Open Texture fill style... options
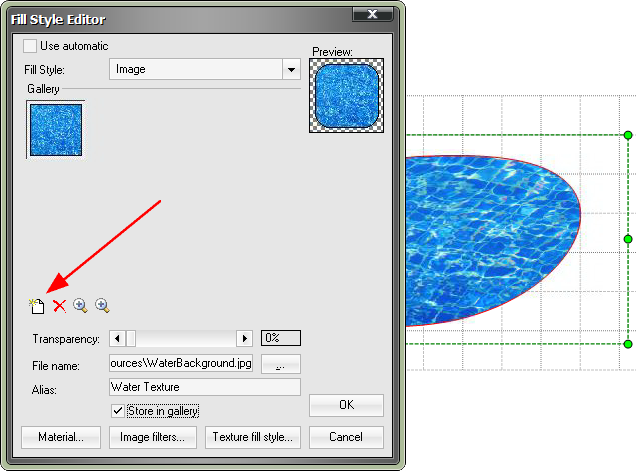 click(x=253, y=437)
